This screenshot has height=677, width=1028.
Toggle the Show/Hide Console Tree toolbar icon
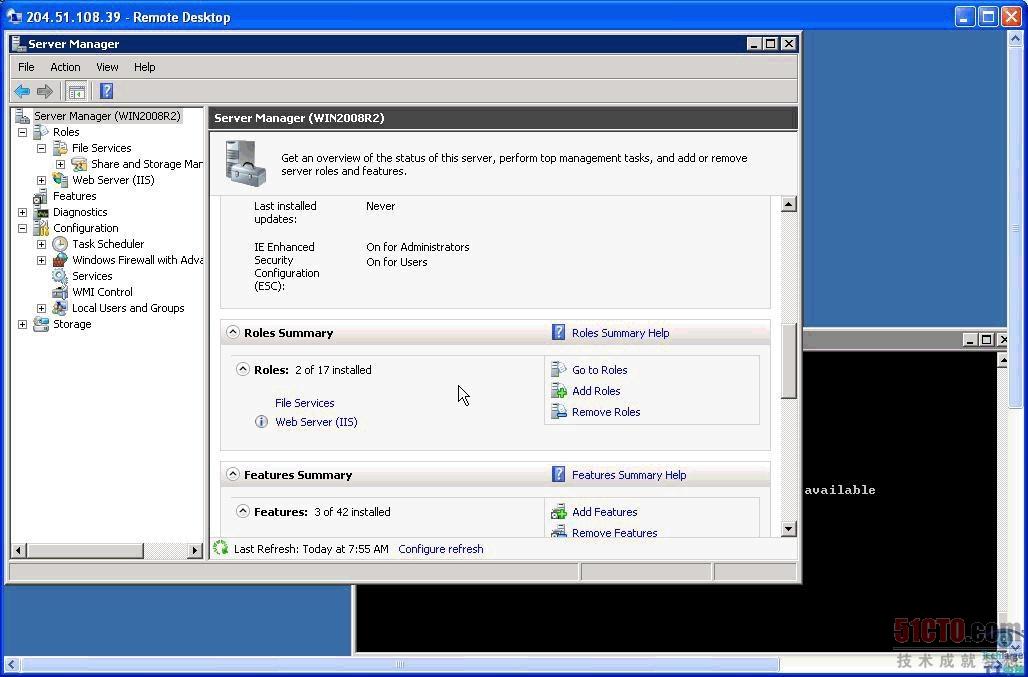click(77, 91)
